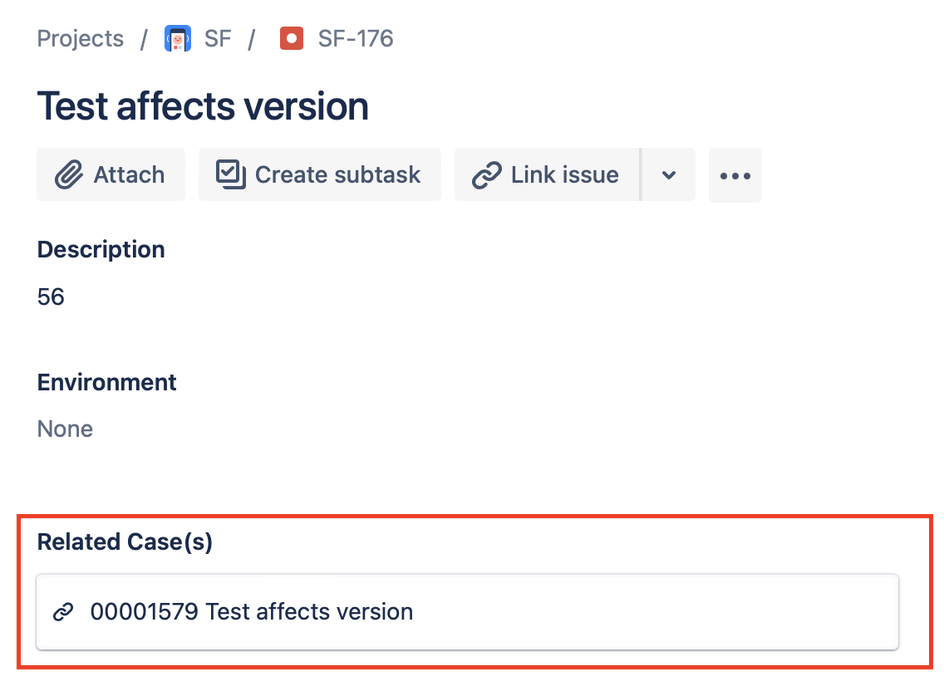The height and width of the screenshot is (691, 944).
Task: Click the Environment value None
Action: [x=65, y=429]
